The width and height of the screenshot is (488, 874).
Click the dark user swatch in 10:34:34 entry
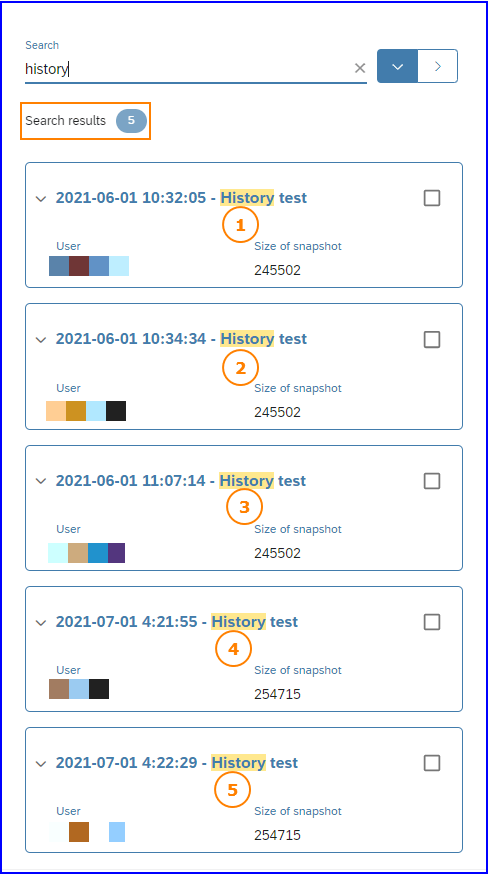[x=116, y=411]
